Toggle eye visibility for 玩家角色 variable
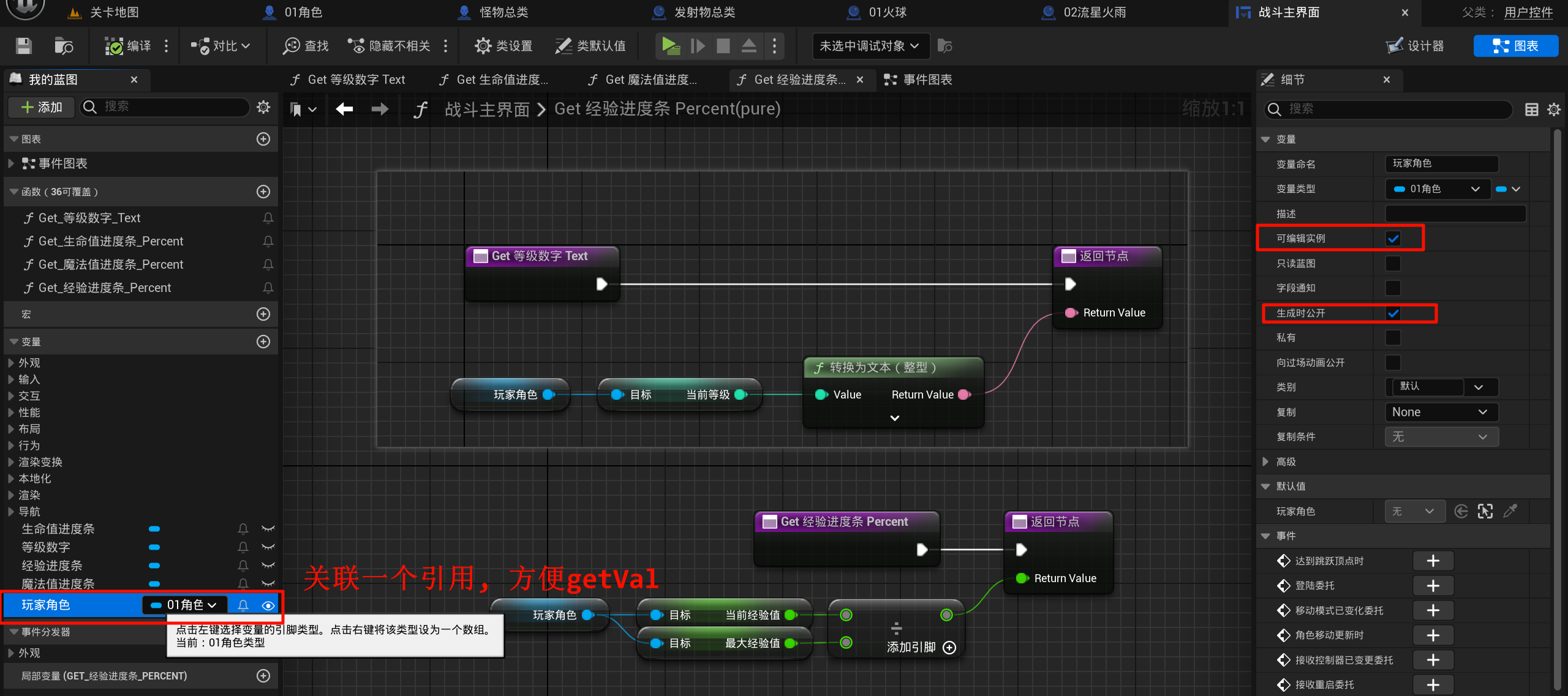This screenshot has width=1568, height=696. pyautogui.click(x=268, y=605)
